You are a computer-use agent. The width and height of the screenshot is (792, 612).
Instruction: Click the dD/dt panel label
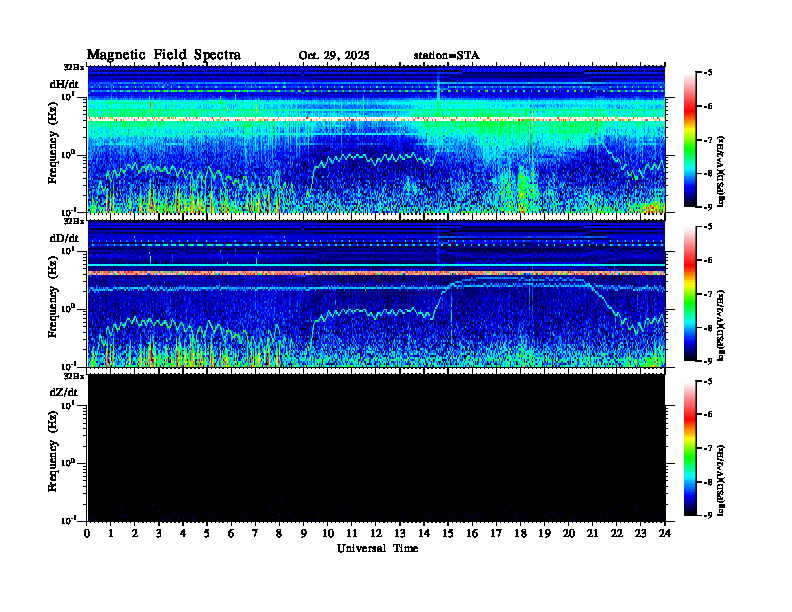click(64, 238)
